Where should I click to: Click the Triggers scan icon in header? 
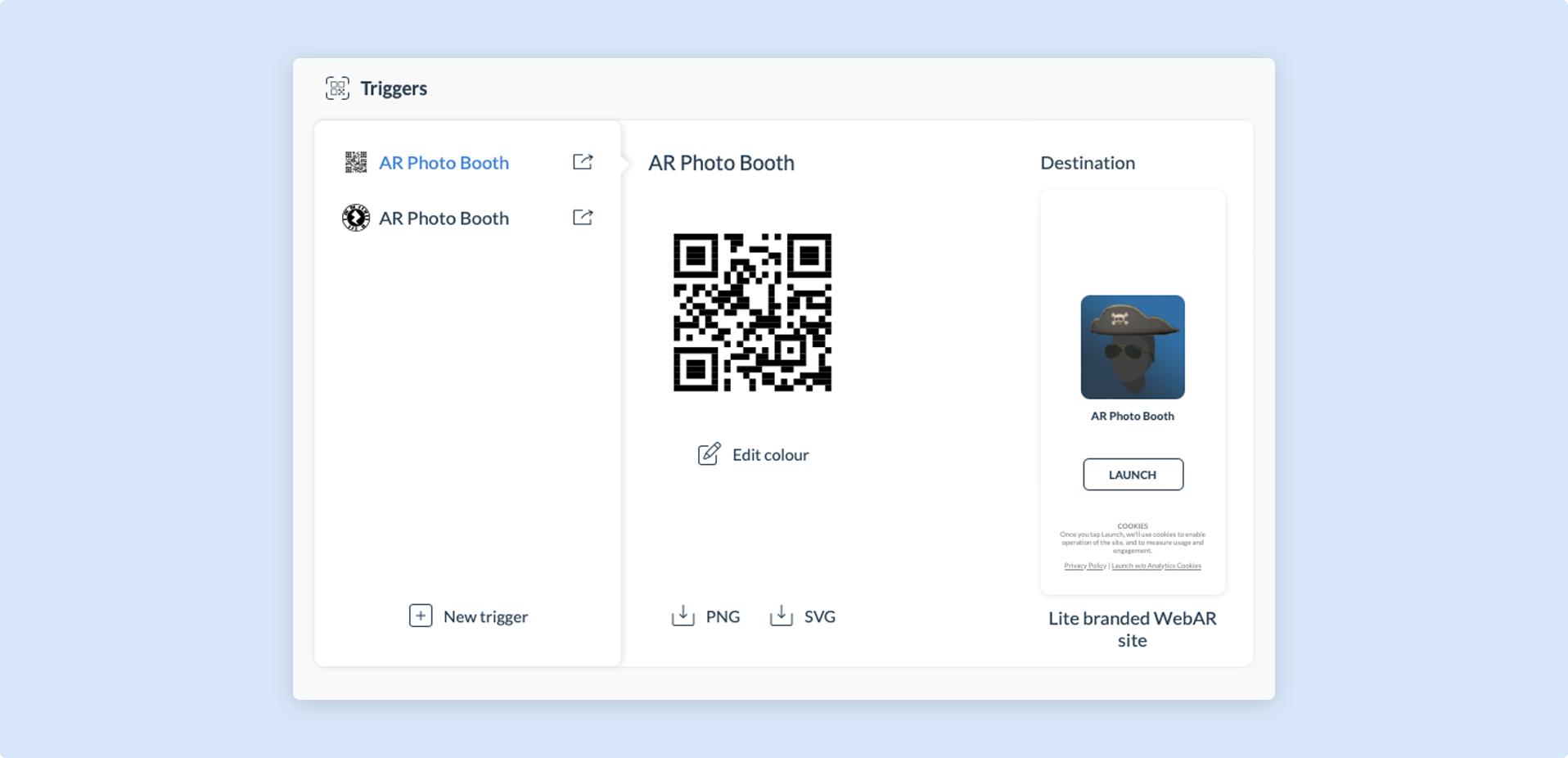pyautogui.click(x=337, y=88)
